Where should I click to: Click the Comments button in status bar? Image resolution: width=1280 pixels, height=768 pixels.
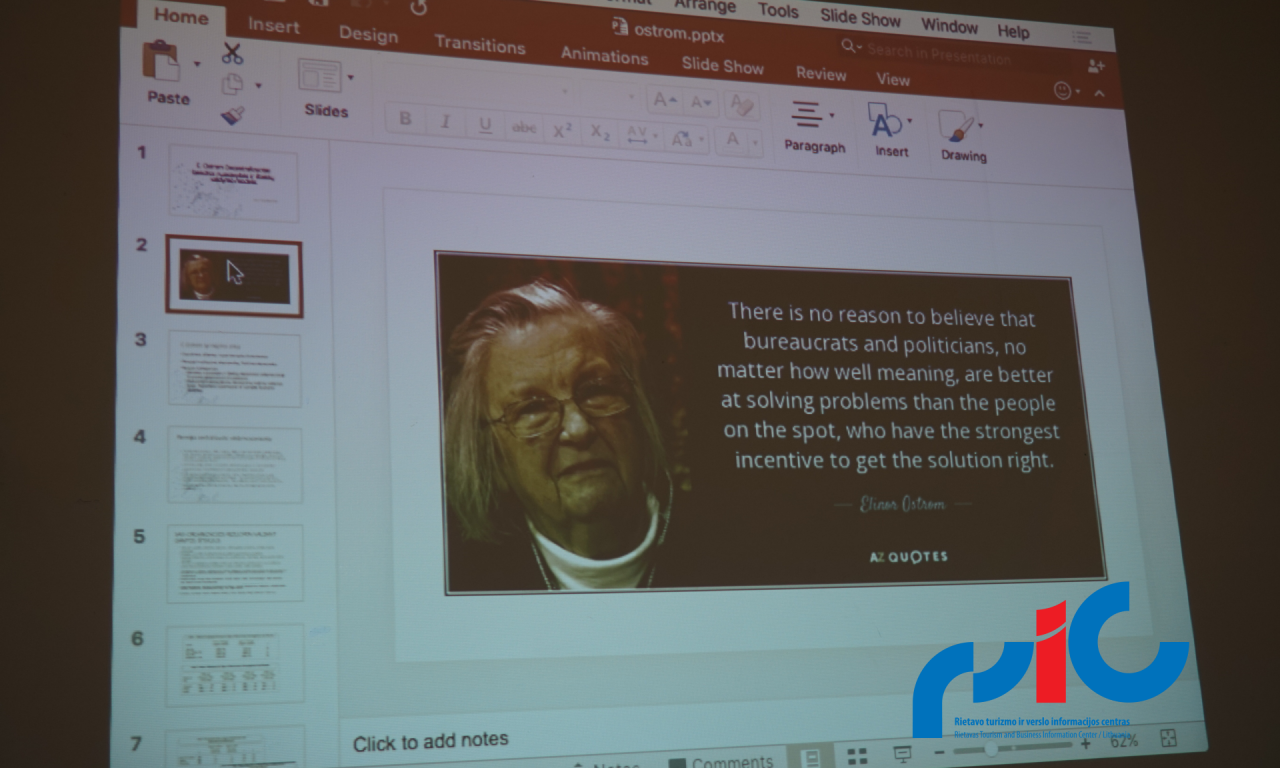click(720, 762)
